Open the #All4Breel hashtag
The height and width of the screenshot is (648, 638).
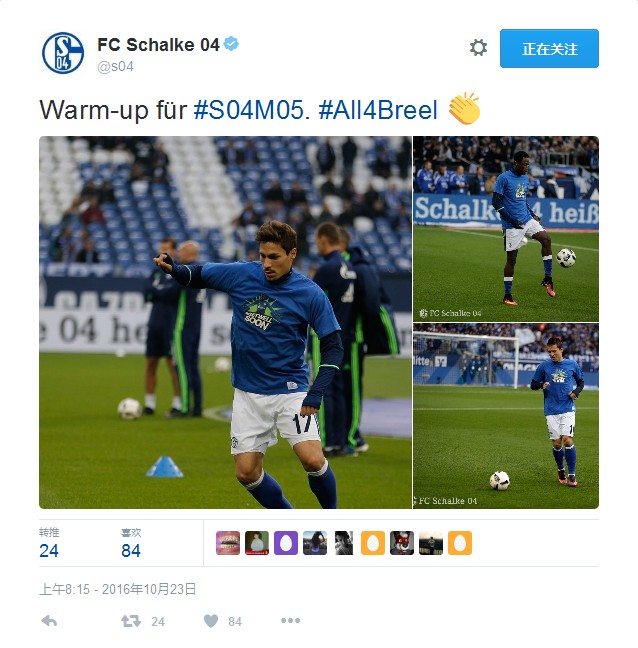(378, 110)
